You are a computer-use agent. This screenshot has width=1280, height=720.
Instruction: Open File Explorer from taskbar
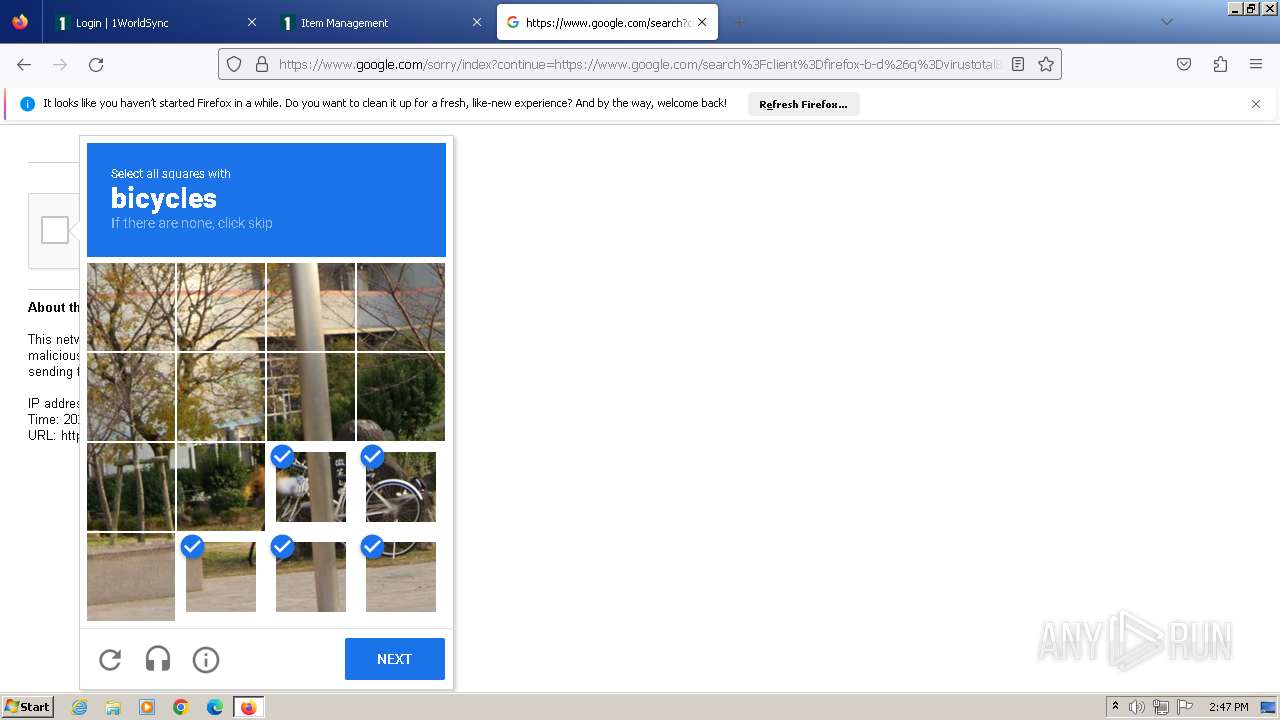(x=113, y=707)
